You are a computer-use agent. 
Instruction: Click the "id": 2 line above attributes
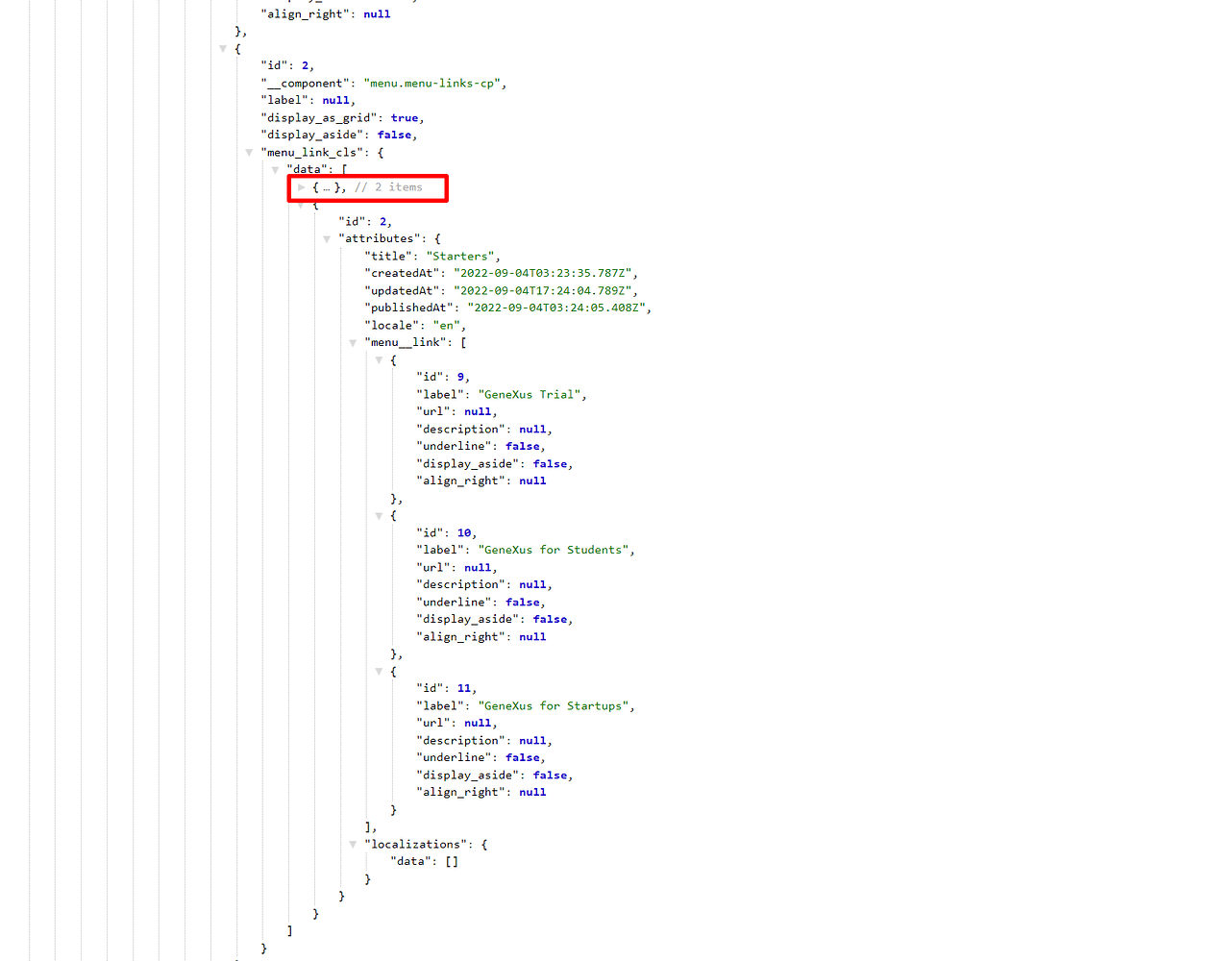pyautogui.click(x=365, y=221)
